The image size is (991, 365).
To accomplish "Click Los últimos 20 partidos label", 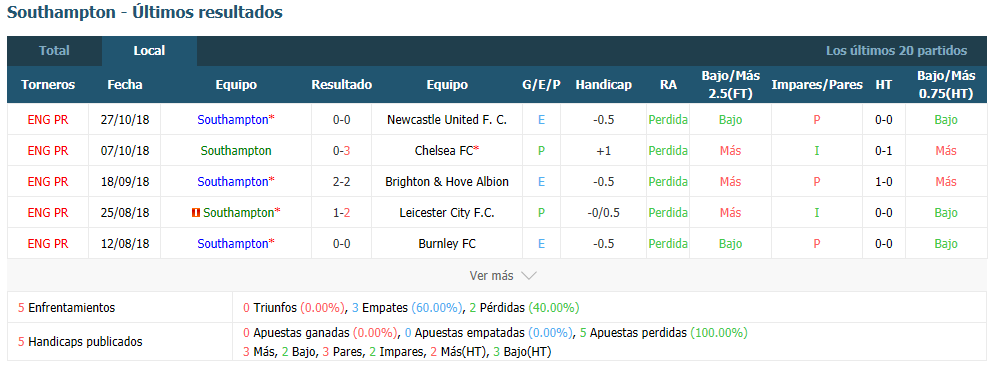I will click(x=896, y=51).
